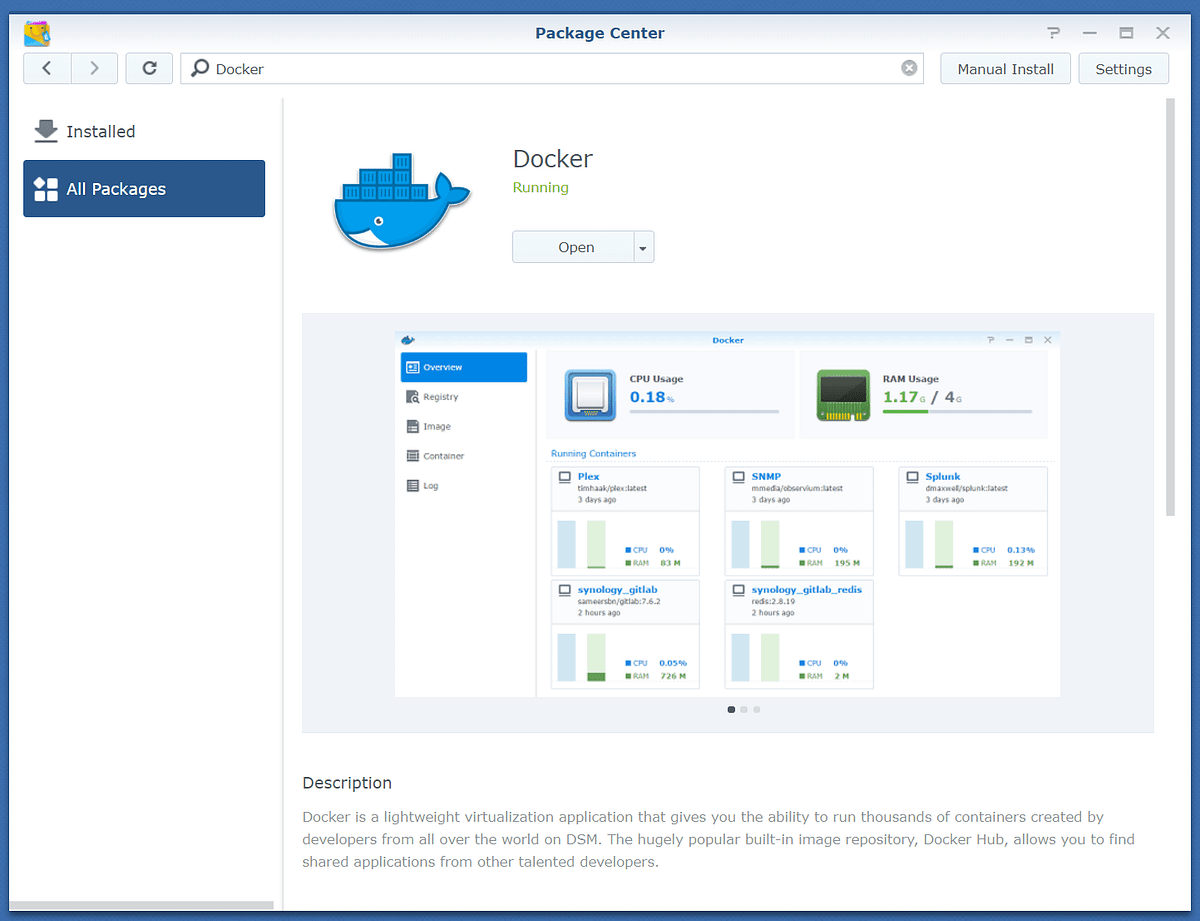Launch Docker with the Open button

(575, 246)
